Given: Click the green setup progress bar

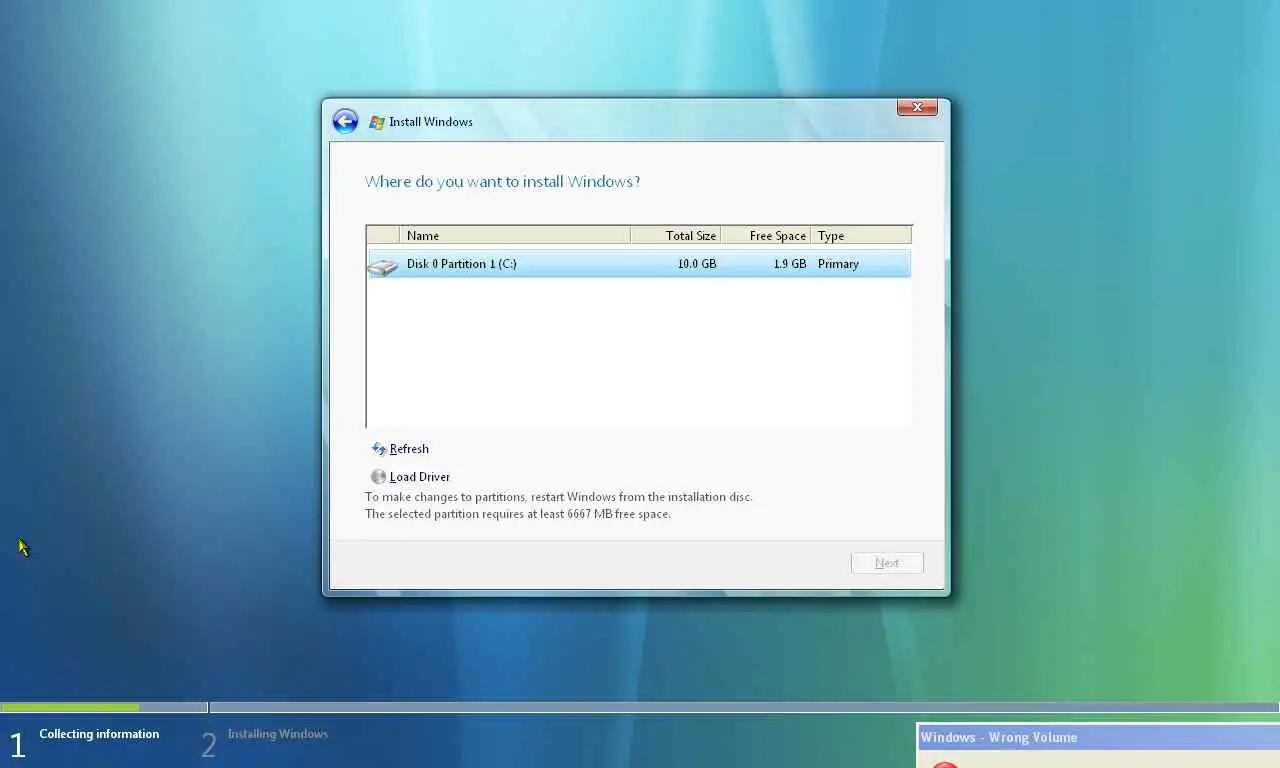Looking at the screenshot, I should 70,708.
